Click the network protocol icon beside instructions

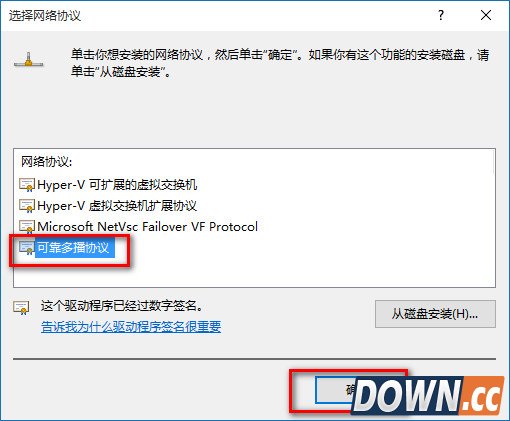click(x=29, y=60)
